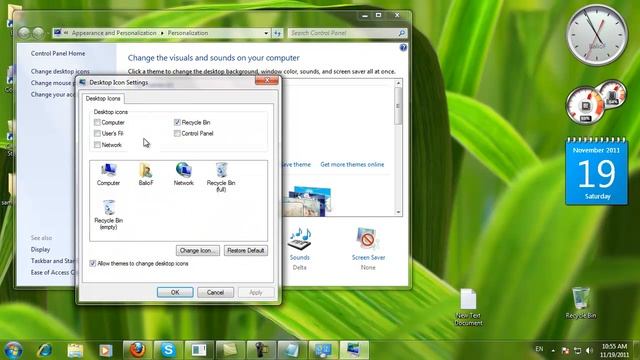
Task: Open Windows Media Player from taskbar
Action: point(106,350)
